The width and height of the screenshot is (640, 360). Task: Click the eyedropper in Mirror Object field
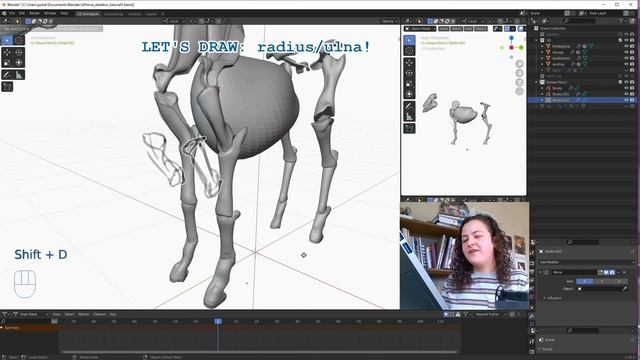[x=624, y=289]
